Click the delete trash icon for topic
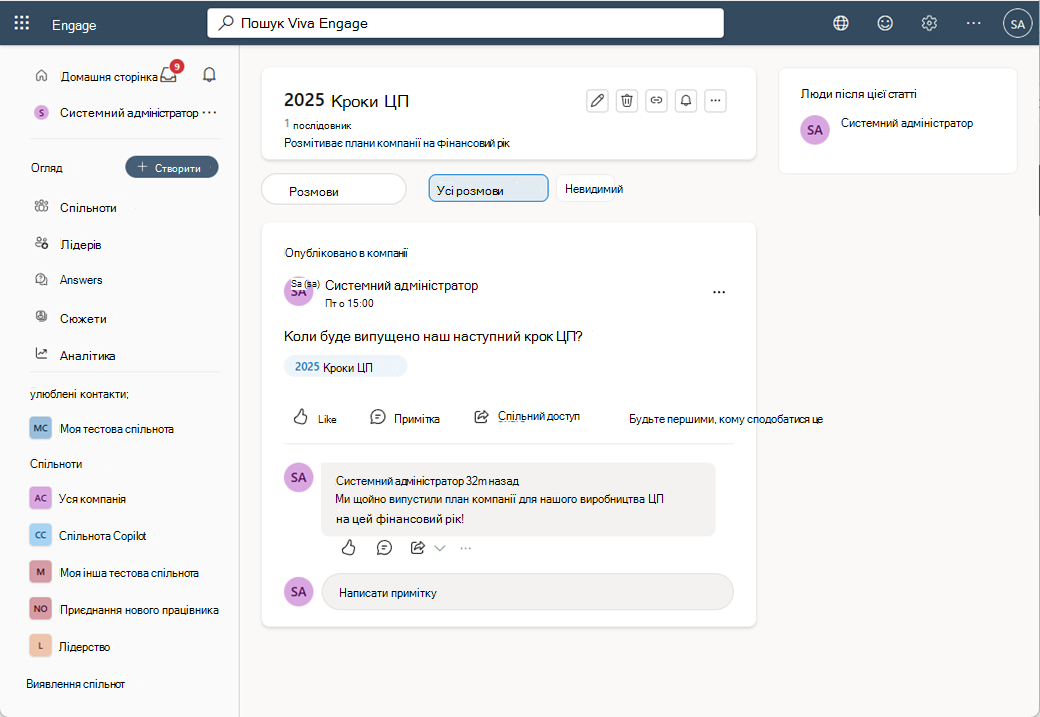The height and width of the screenshot is (717, 1040). click(627, 101)
